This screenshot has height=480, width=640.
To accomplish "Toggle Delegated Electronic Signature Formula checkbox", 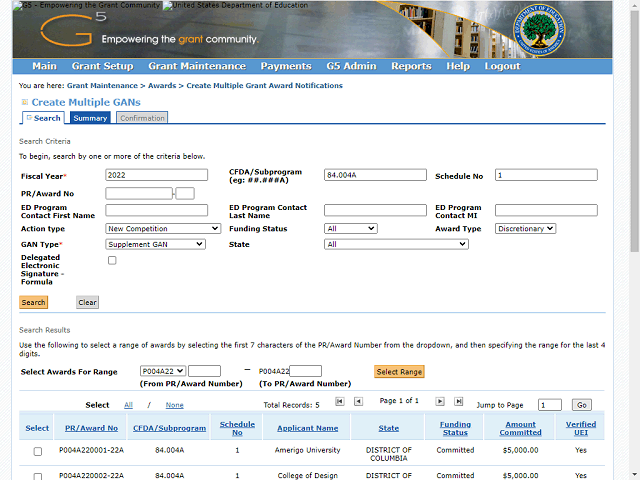I will click(112, 260).
